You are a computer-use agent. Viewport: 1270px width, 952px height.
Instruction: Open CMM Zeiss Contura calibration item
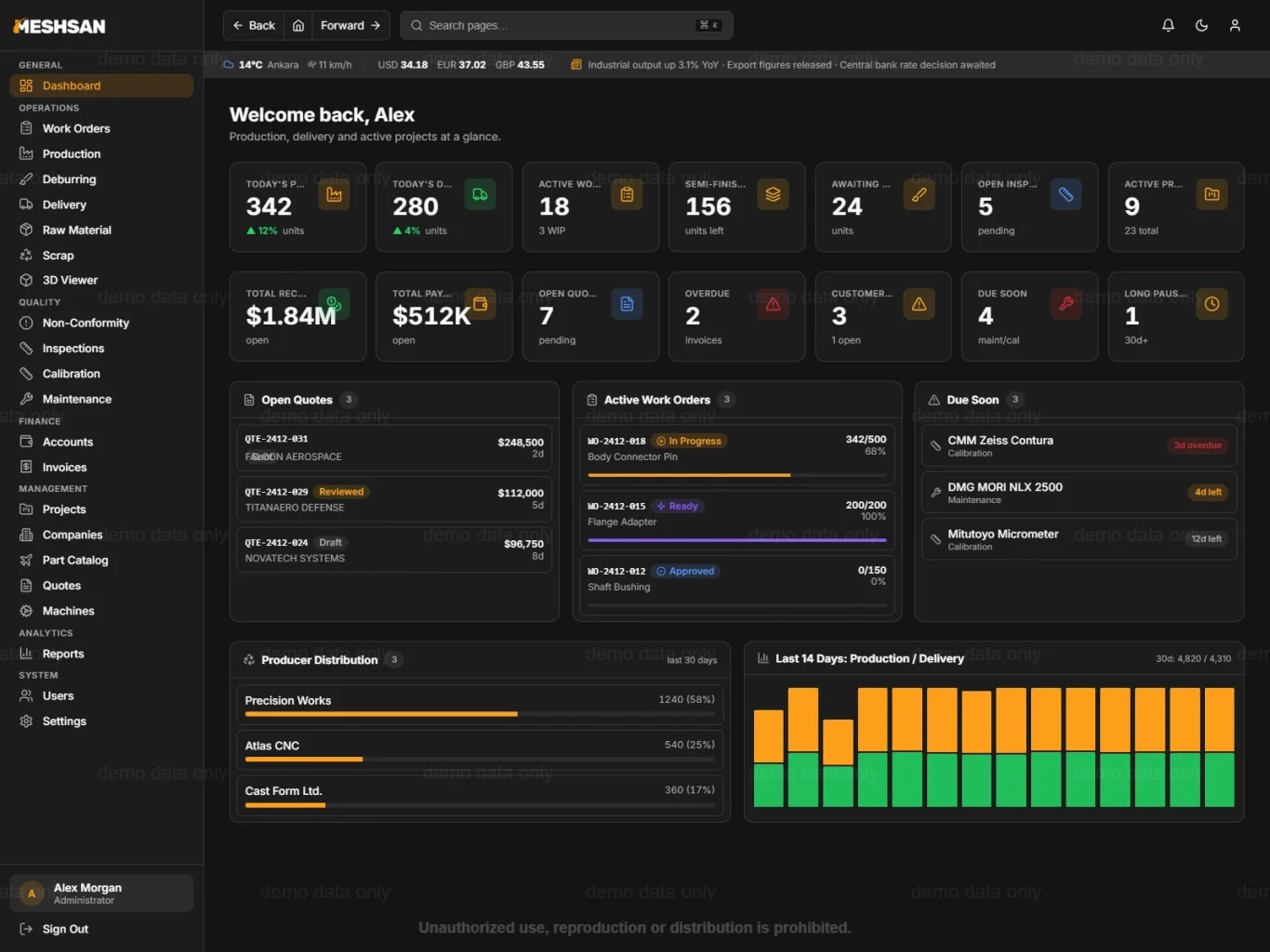click(x=1079, y=446)
